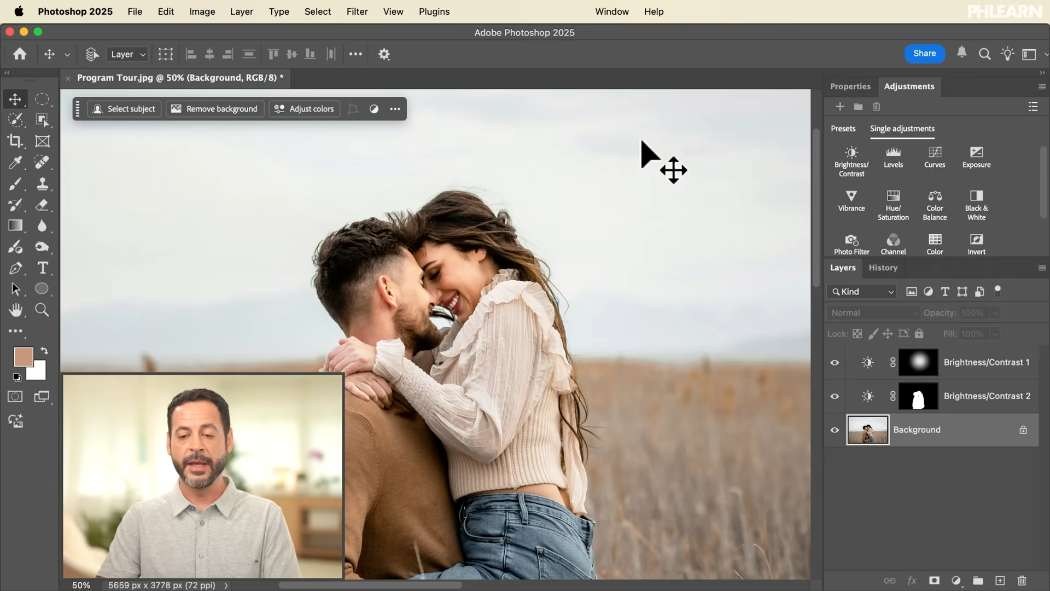Select the Crop tool

15,141
